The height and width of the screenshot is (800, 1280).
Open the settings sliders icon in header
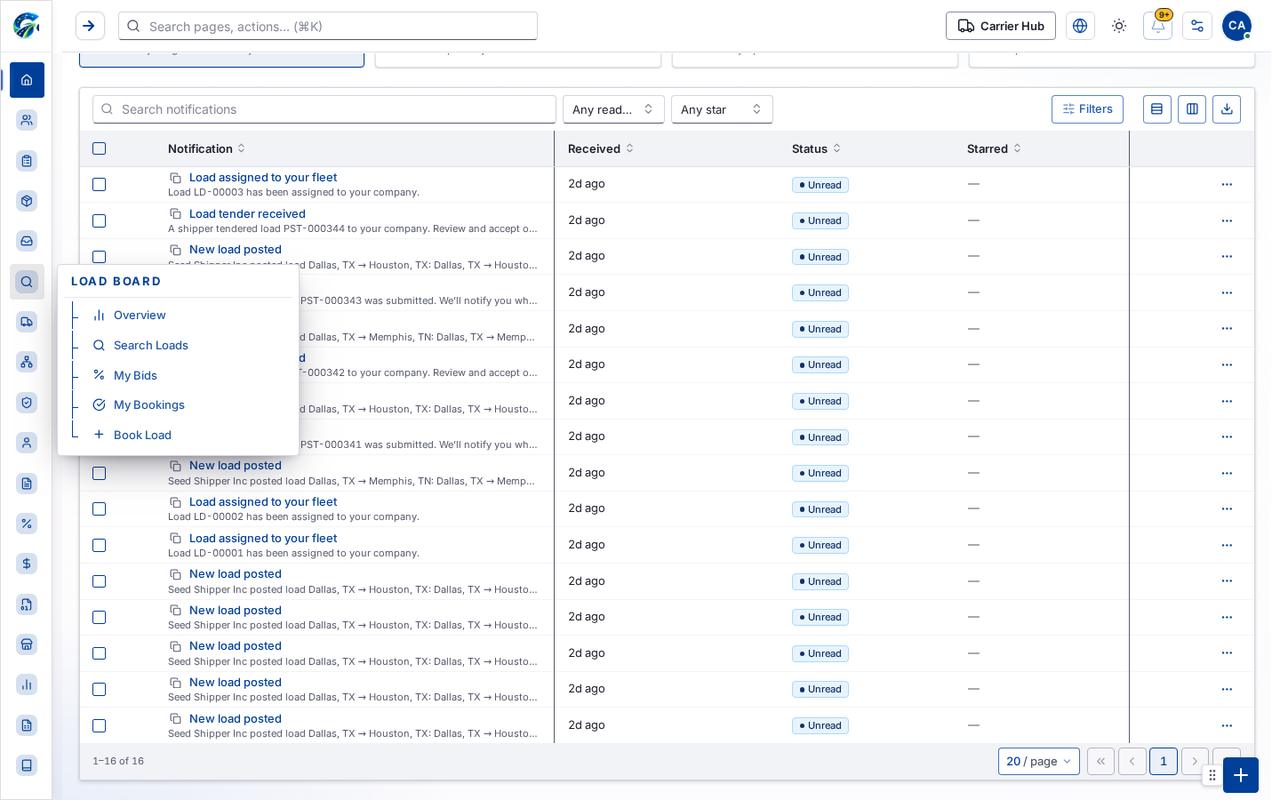point(1197,26)
